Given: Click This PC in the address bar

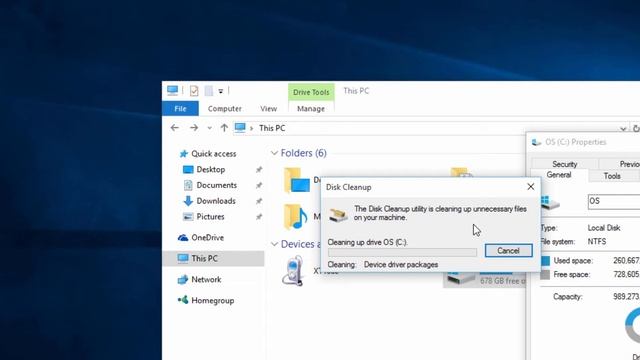Looking at the screenshot, I should [x=272, y=128].
